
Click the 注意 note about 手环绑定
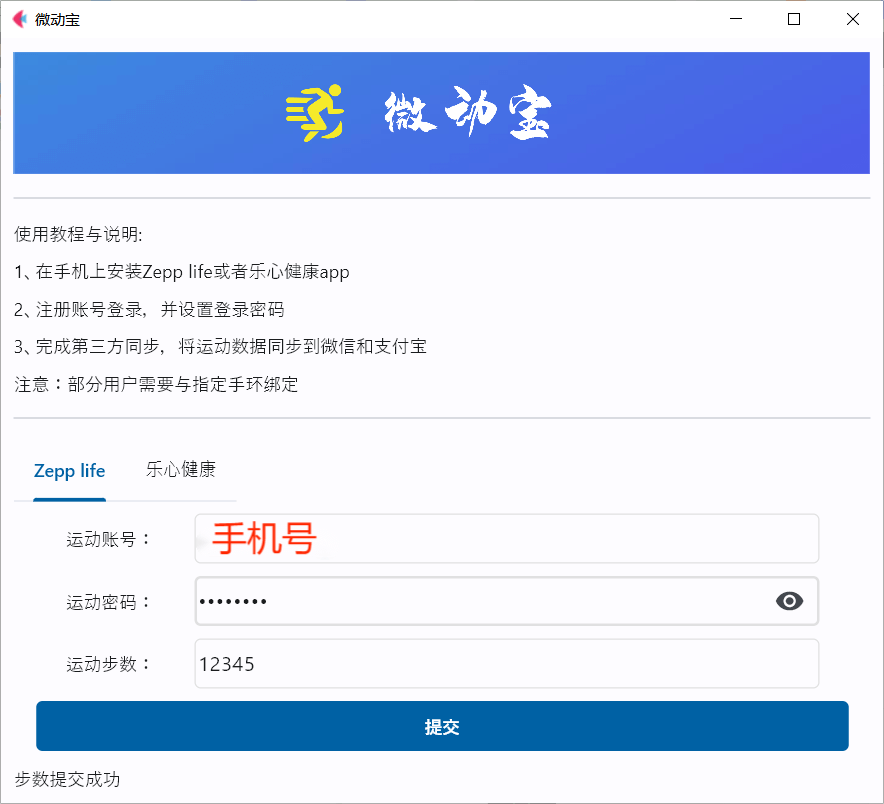click(156, 385)
